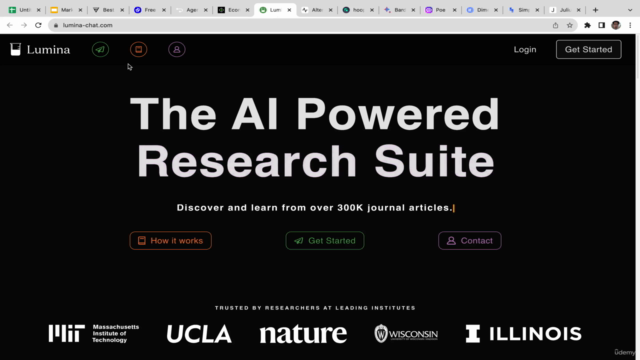The height and width of the screenshot is (360, 640).
Task: Click the Contact button
Action: 470,241
